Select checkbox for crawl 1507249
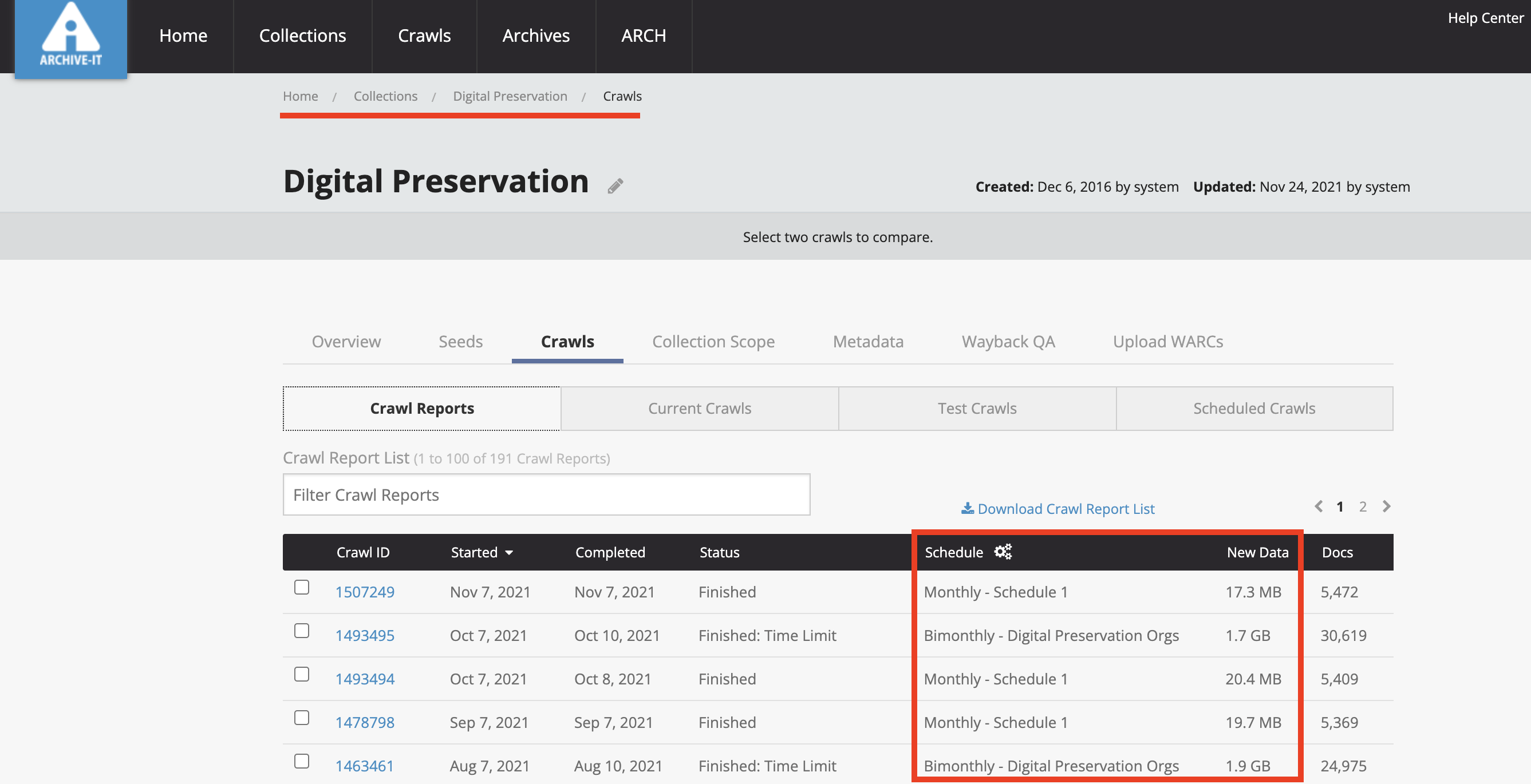1531x784 pixels. coord(302,587)
